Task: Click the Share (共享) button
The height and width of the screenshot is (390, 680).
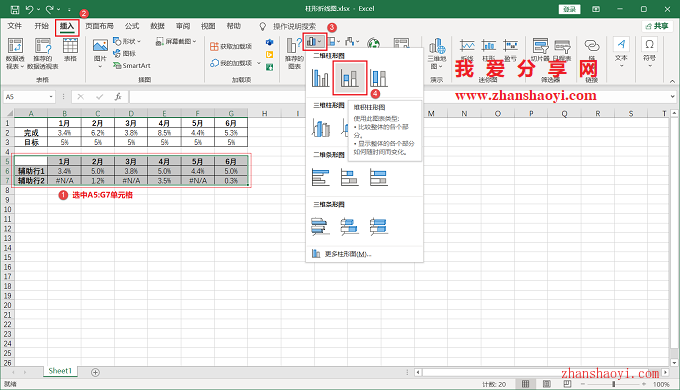Action: [657, 26]
